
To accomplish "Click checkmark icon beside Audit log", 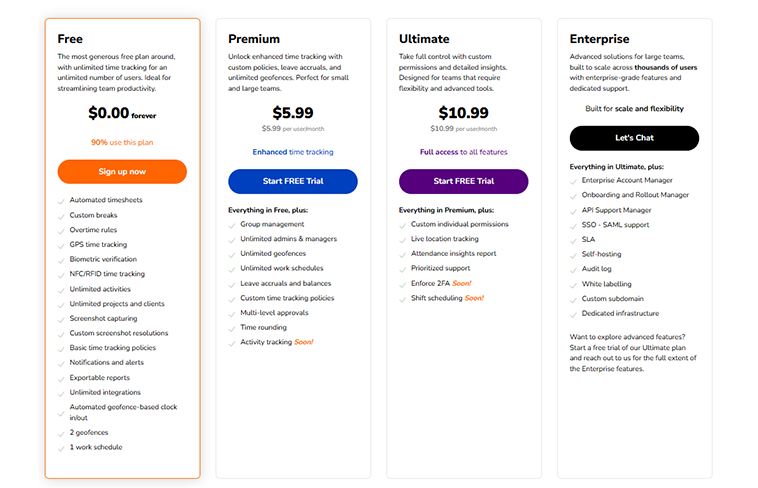I will pyautogui.click(x=574, y=269).
